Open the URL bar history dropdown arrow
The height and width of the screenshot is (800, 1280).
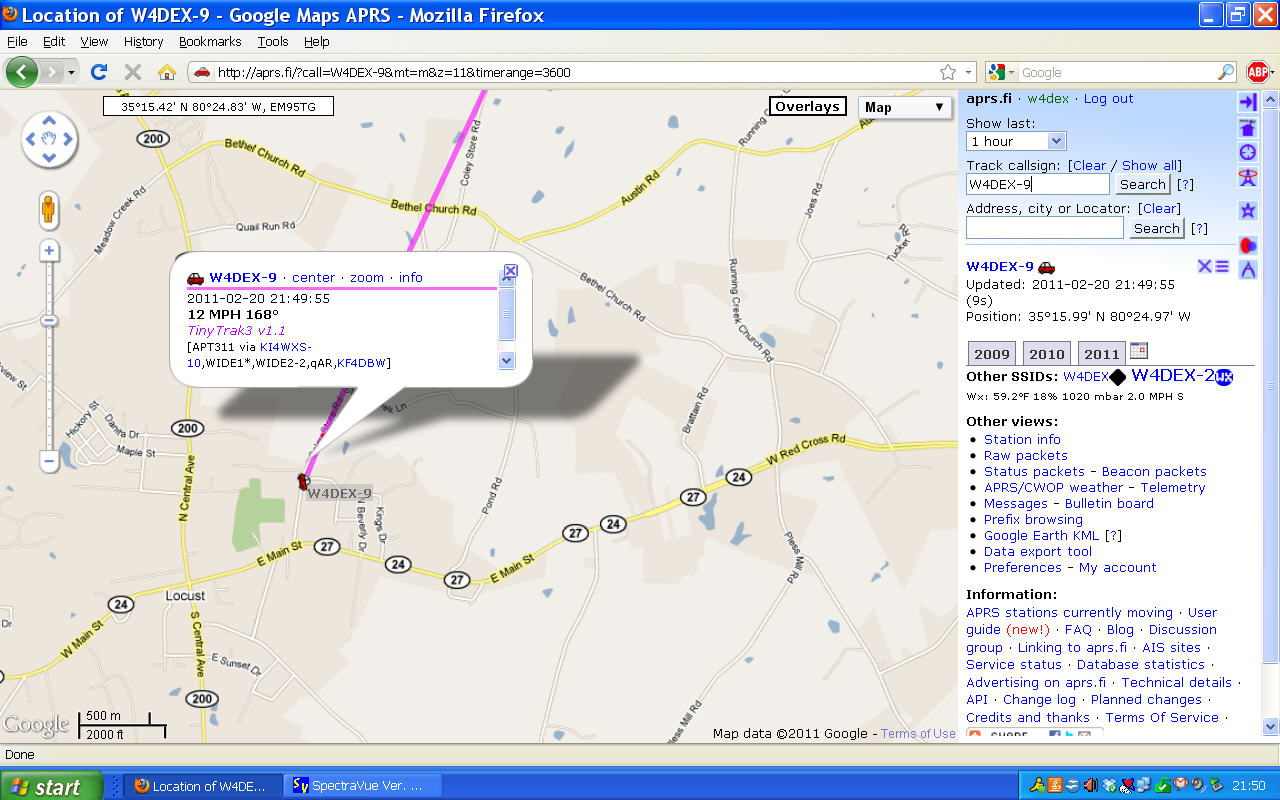coord(968,72)
